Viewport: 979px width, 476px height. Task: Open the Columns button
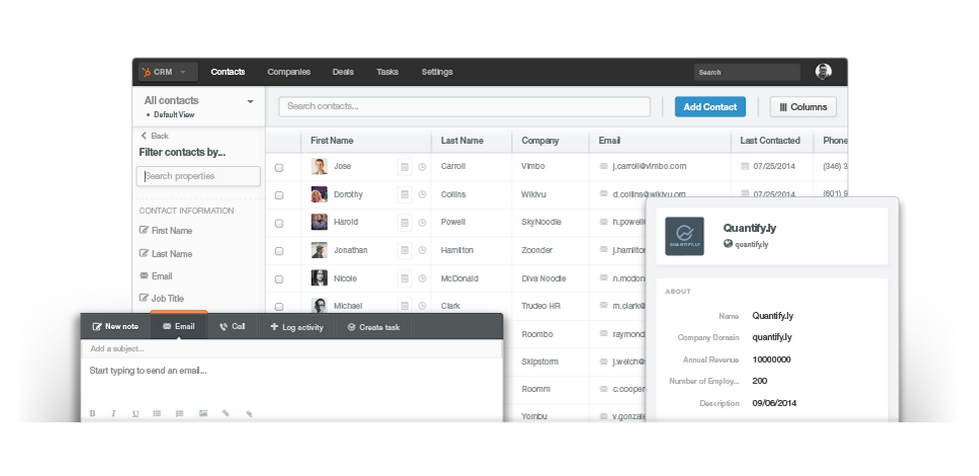[x=803, y=107]
